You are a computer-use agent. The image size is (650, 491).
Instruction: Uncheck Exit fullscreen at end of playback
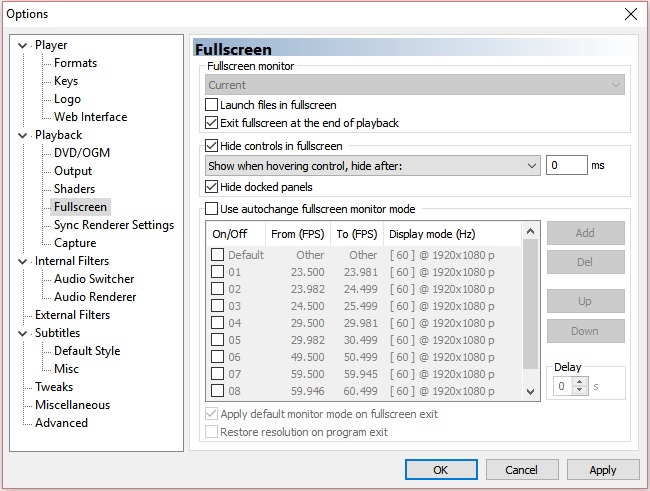pyautogui.click(x=211, y=123)
